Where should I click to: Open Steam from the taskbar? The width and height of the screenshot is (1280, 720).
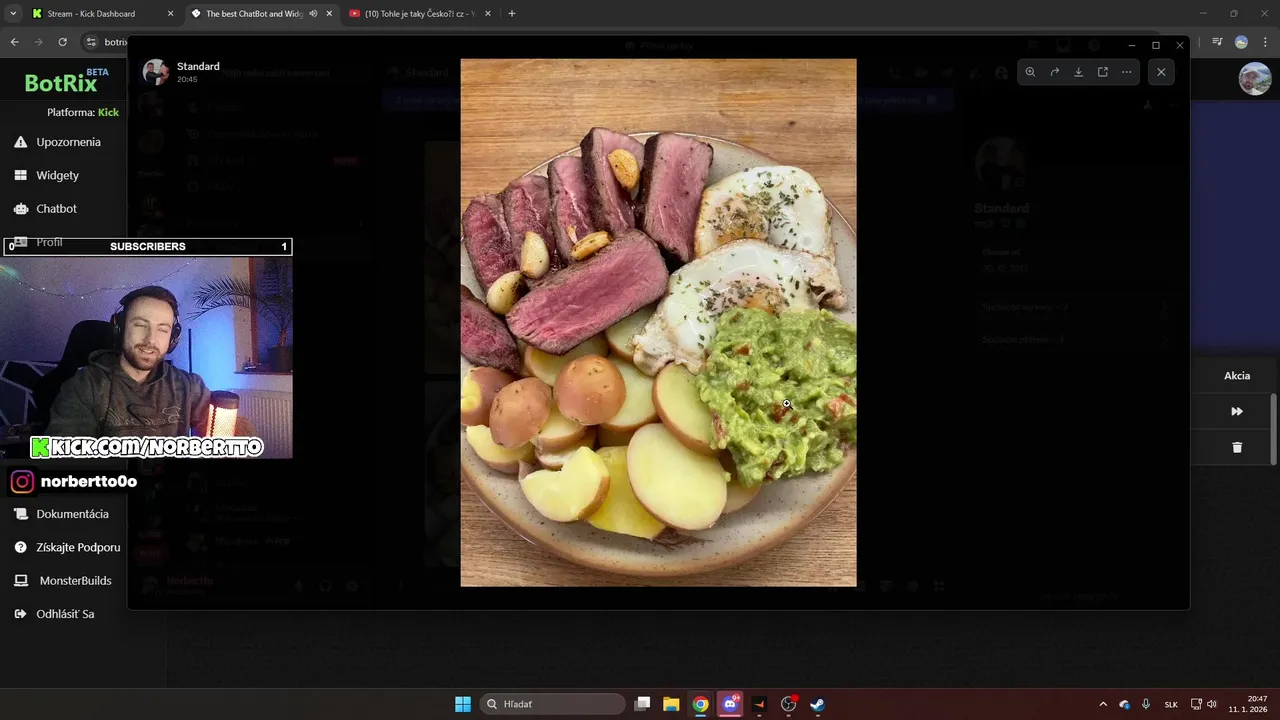817,704
